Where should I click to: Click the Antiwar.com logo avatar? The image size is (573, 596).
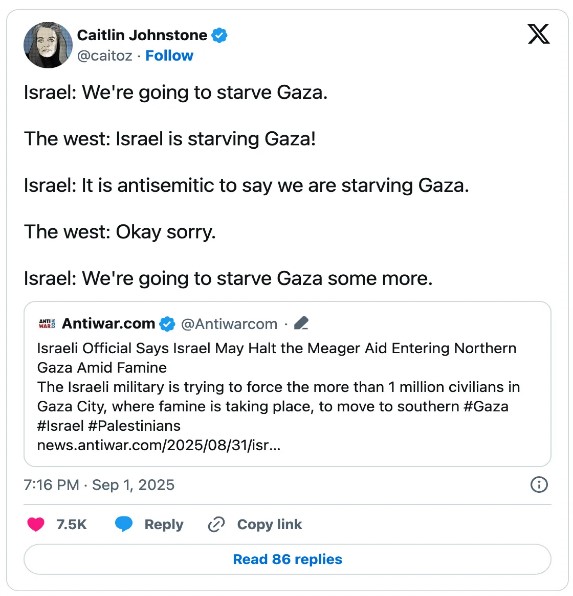47,323
